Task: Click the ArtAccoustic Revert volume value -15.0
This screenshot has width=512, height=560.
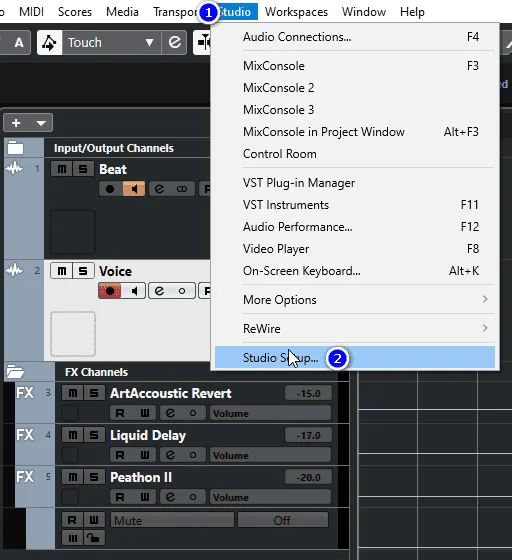Action: point(308,393)
